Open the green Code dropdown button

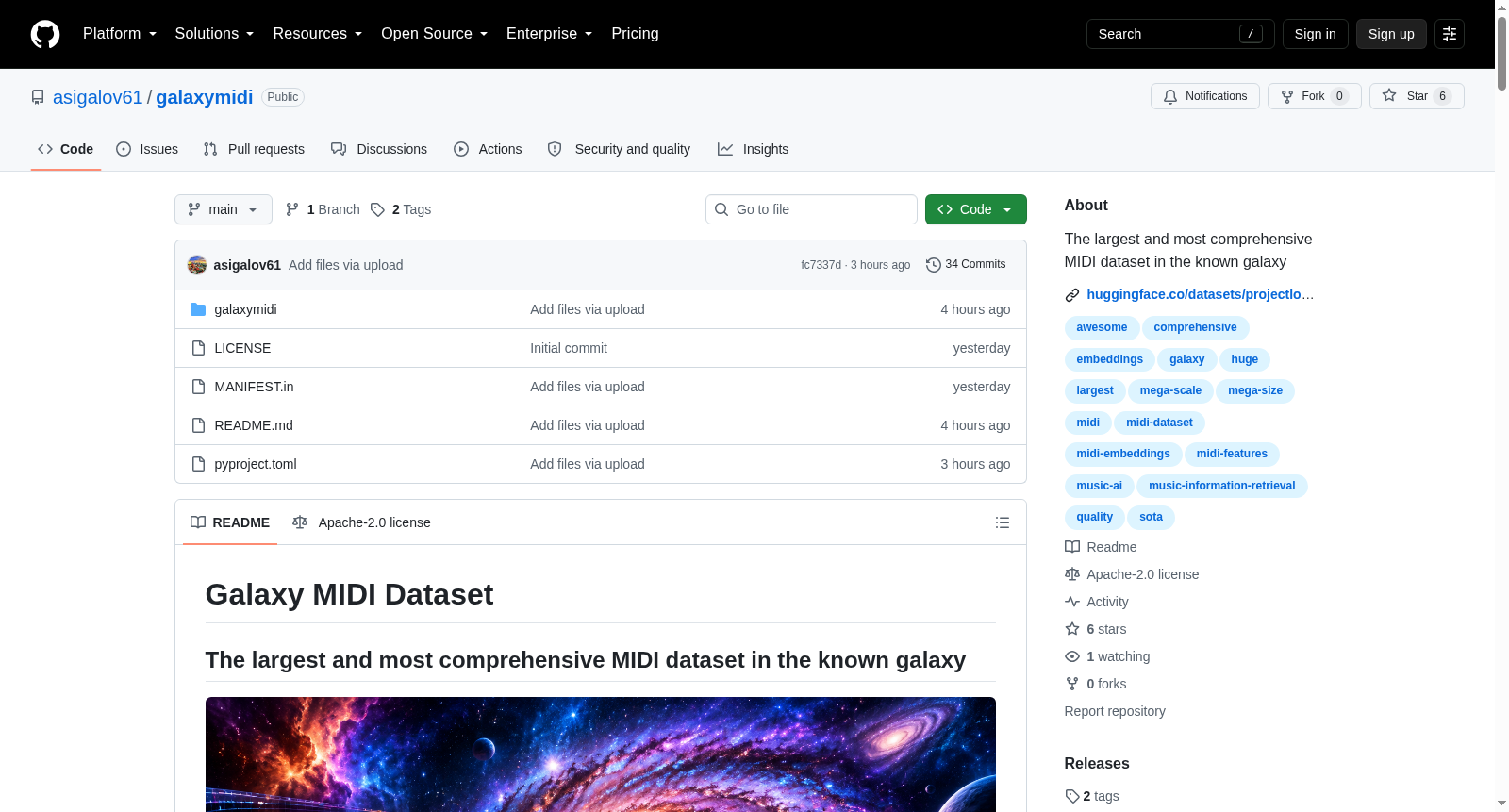(976, 209)
